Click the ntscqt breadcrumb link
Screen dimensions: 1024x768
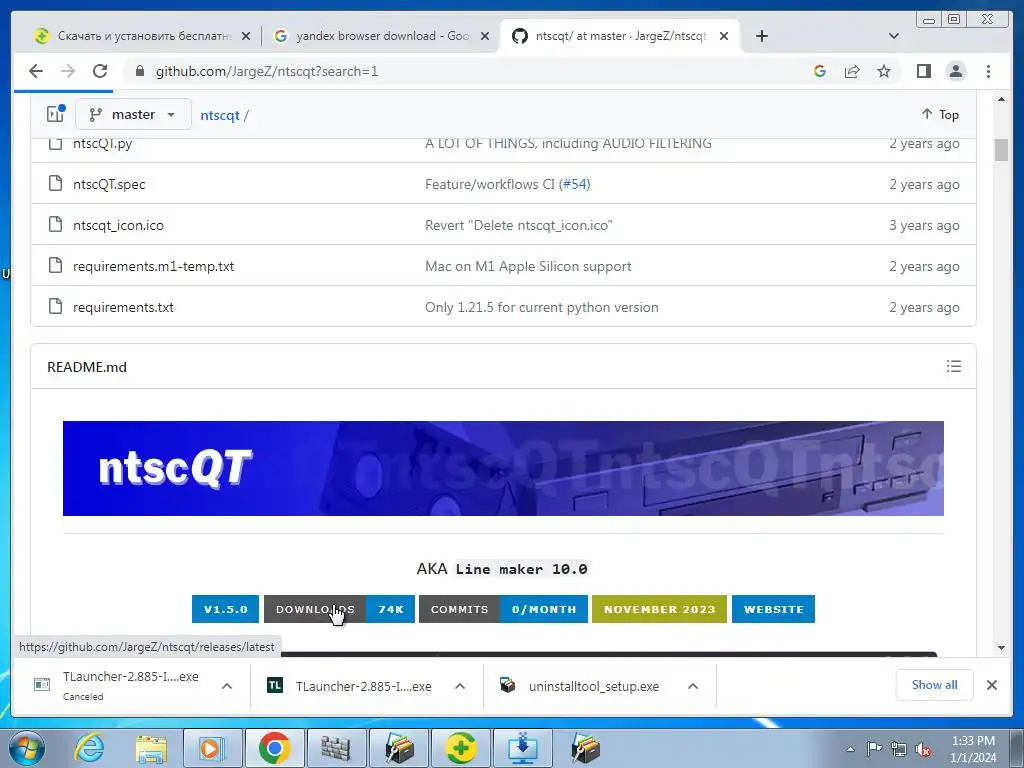coord(219,116)
